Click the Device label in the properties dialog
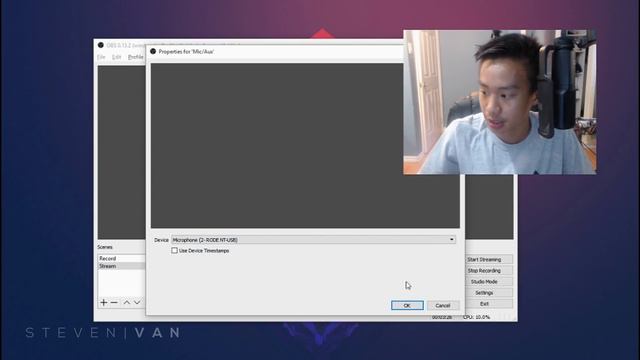 [x=161, y=240]
